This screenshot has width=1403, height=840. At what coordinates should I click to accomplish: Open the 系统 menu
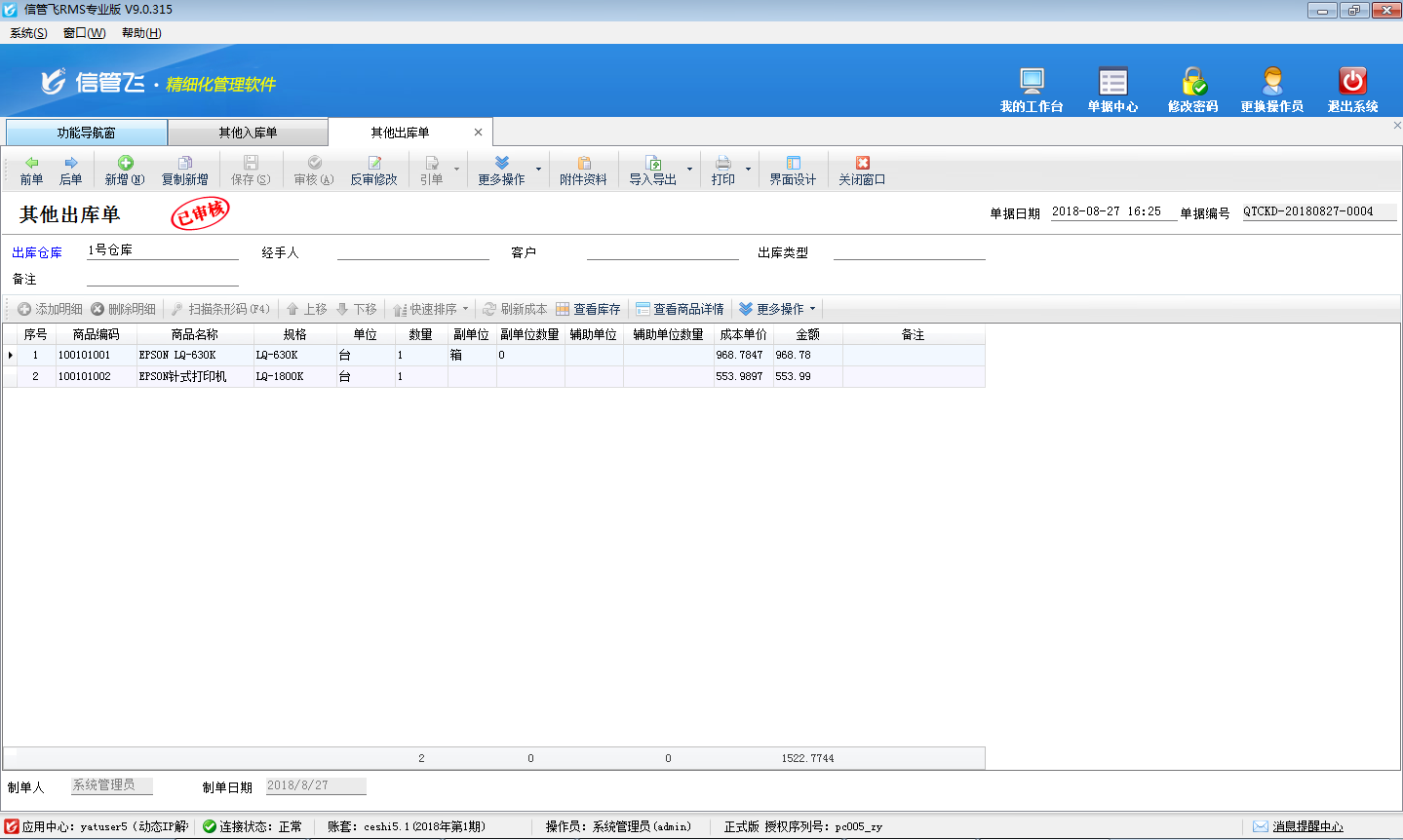tap(28, 33)
